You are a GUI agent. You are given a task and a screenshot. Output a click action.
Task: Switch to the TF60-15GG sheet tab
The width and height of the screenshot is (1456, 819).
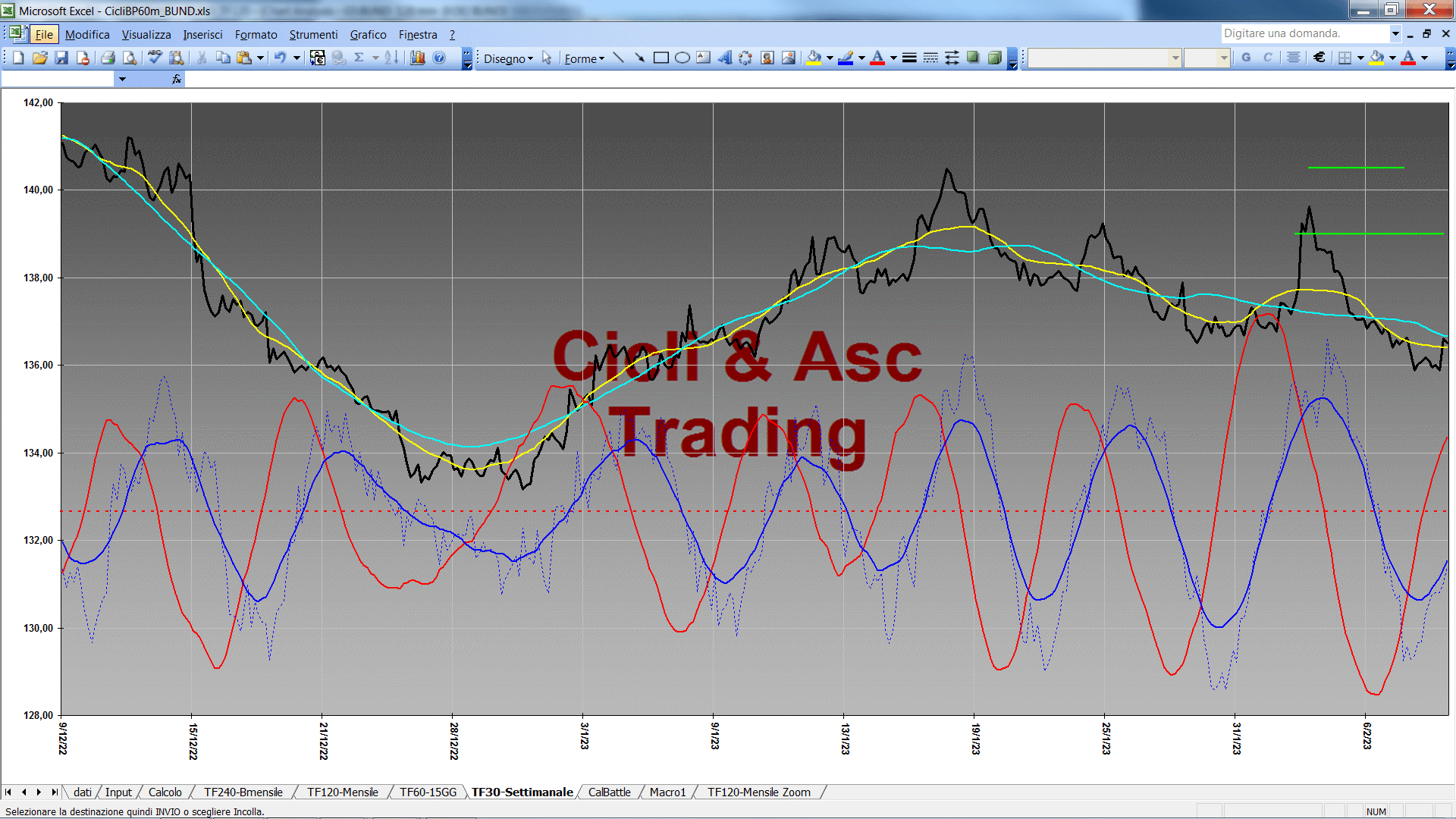click(x=428, y=792)
